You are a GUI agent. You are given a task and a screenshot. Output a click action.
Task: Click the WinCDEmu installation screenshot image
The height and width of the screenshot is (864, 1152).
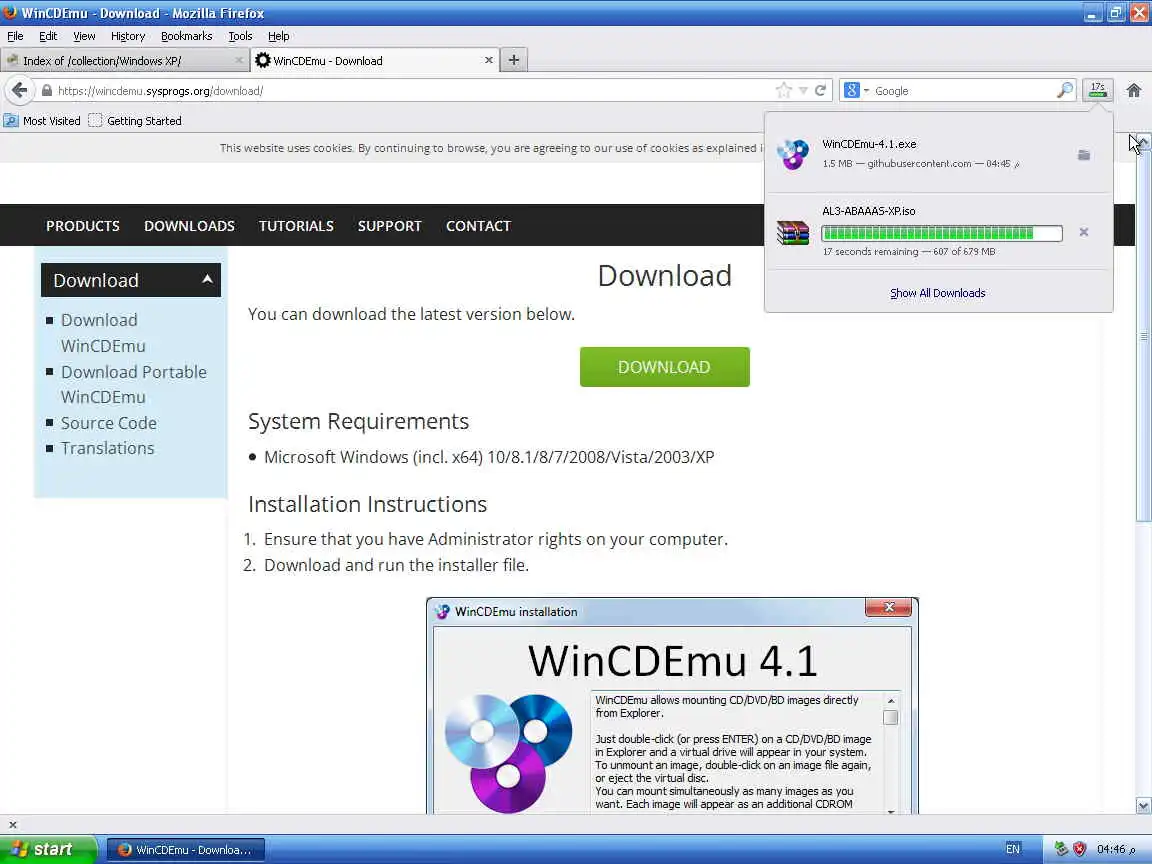tap(672, 705)
